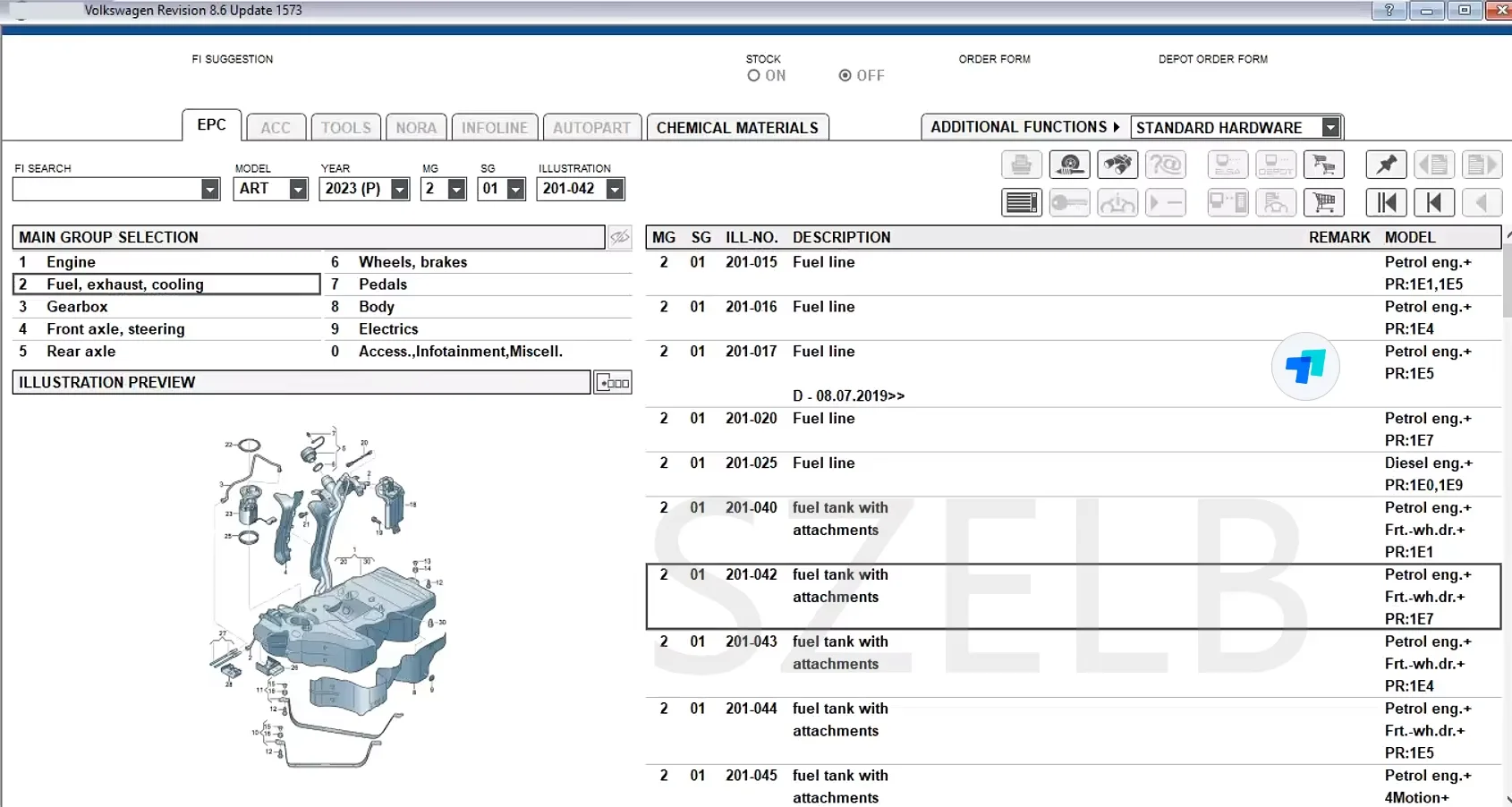Open the MODEL dropdown showing ART
This screenshot has width=1512, height=807.
point(298,189)
